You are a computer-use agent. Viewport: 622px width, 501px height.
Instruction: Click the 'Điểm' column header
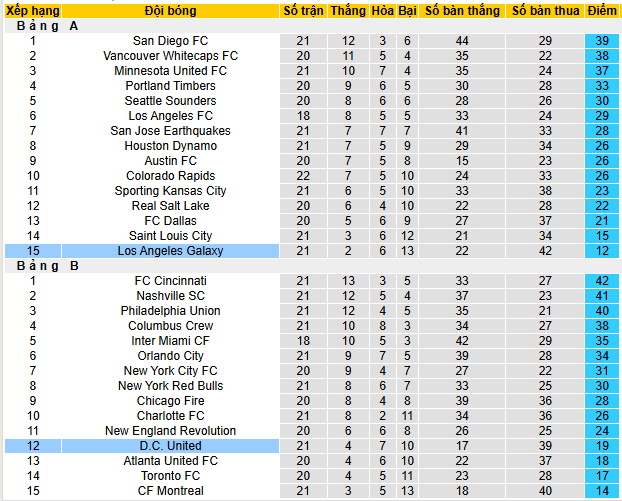pyautogui.click(x=602, y=11)
